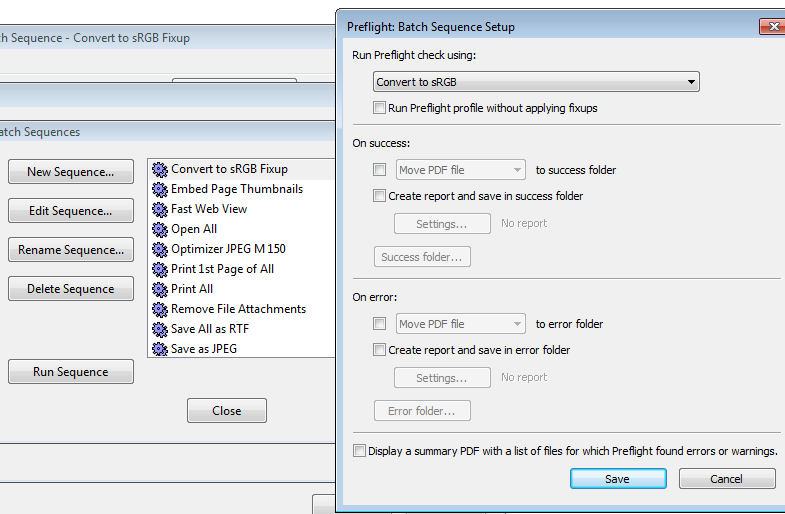
Task: Check Create report and save in error folder
Action: (x=379, y=350)
